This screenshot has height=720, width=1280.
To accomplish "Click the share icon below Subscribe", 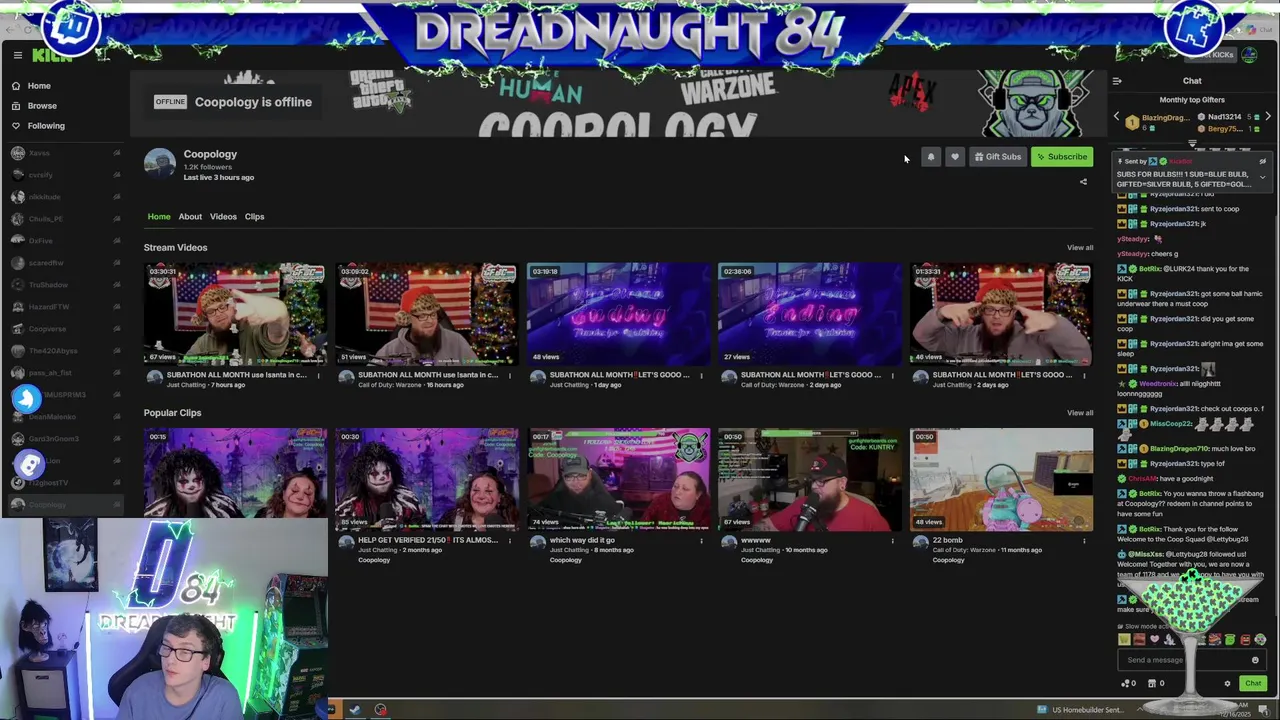I will pos(1083,182).
